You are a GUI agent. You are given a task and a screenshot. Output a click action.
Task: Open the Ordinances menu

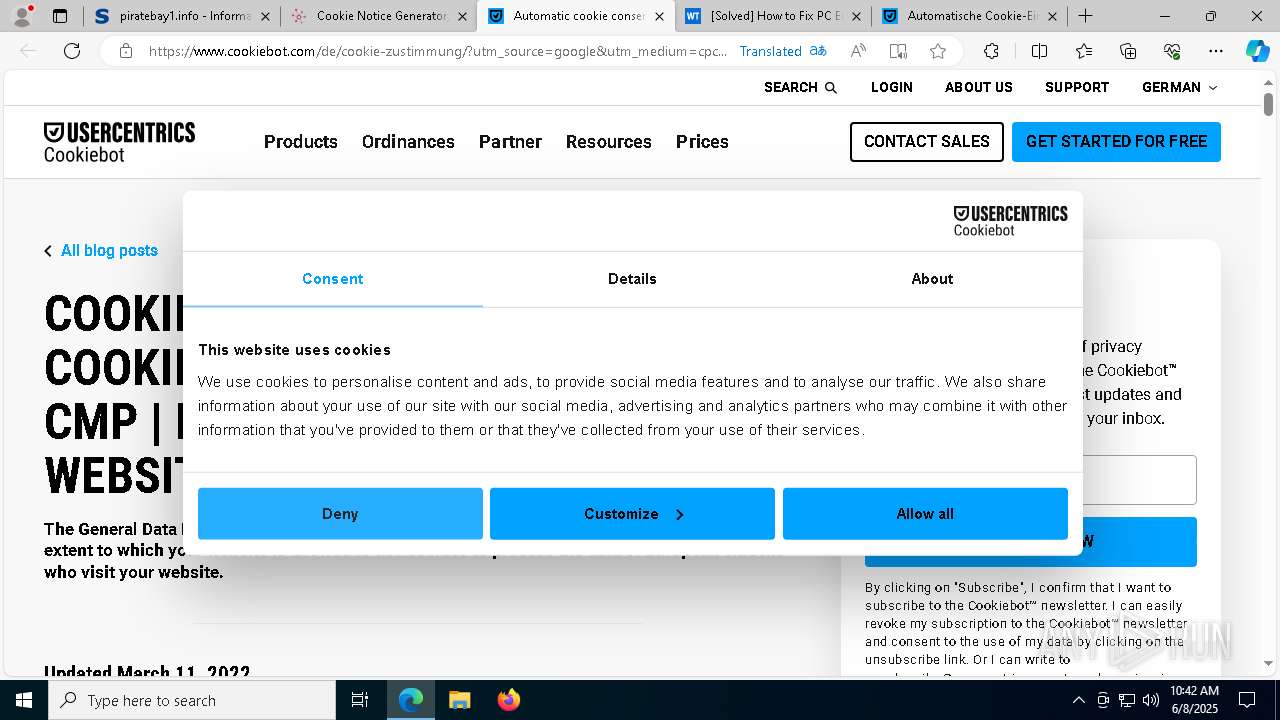coord(408,142)
